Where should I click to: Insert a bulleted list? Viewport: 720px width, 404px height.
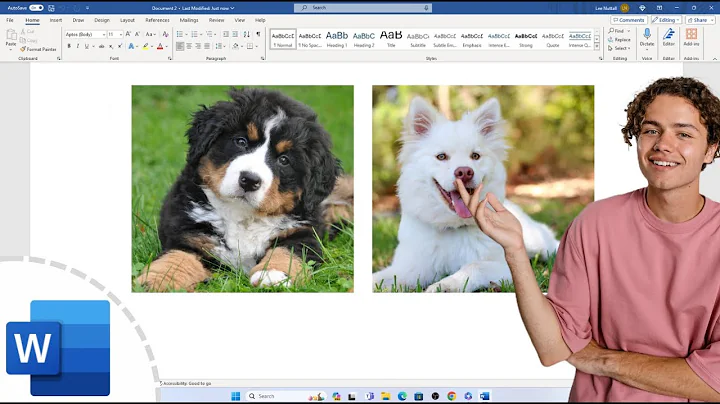[x=180, y=34]
